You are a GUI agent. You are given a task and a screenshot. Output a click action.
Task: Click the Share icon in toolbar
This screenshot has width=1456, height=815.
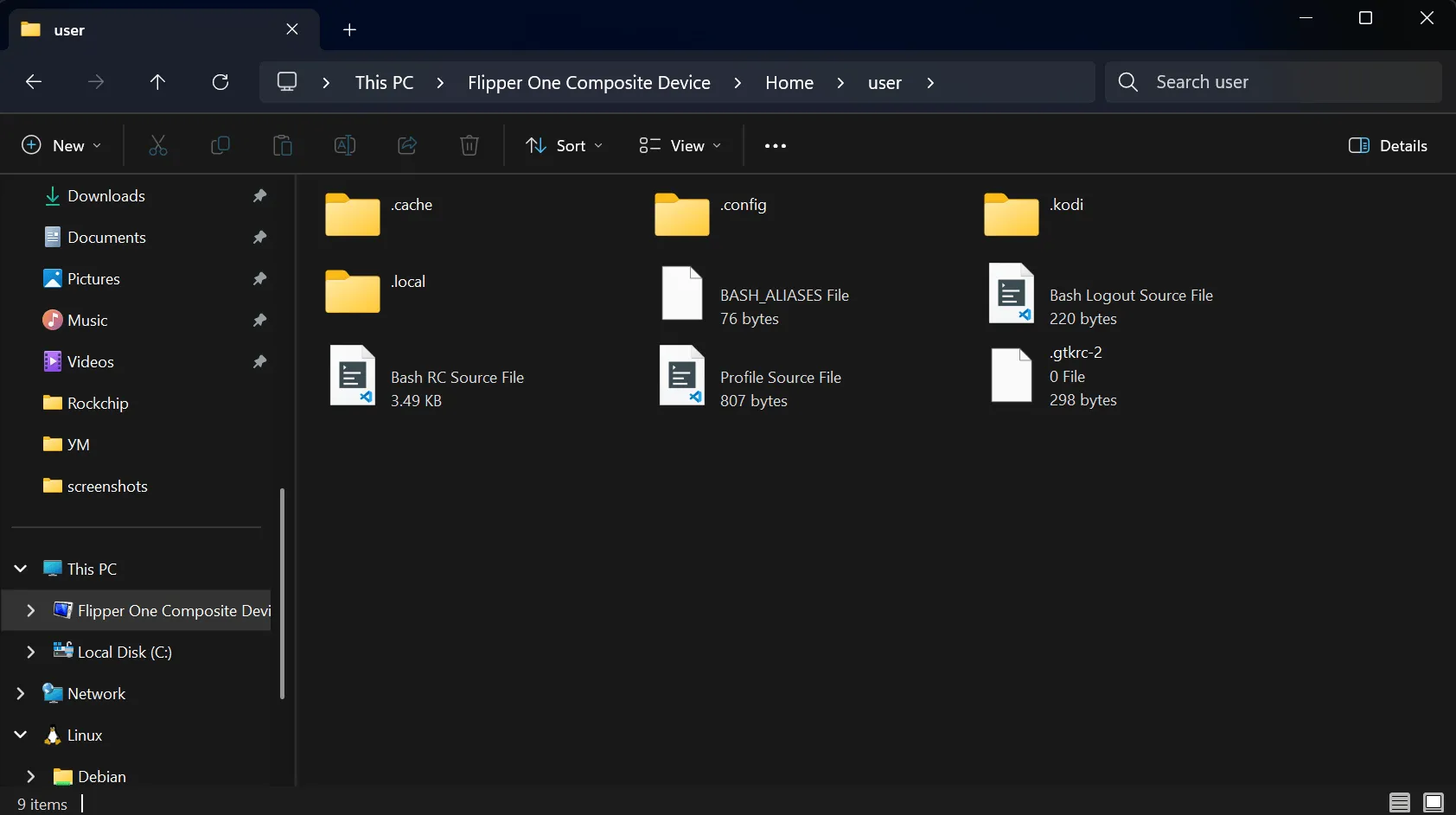pyautogui.click(x=407, y=145)
